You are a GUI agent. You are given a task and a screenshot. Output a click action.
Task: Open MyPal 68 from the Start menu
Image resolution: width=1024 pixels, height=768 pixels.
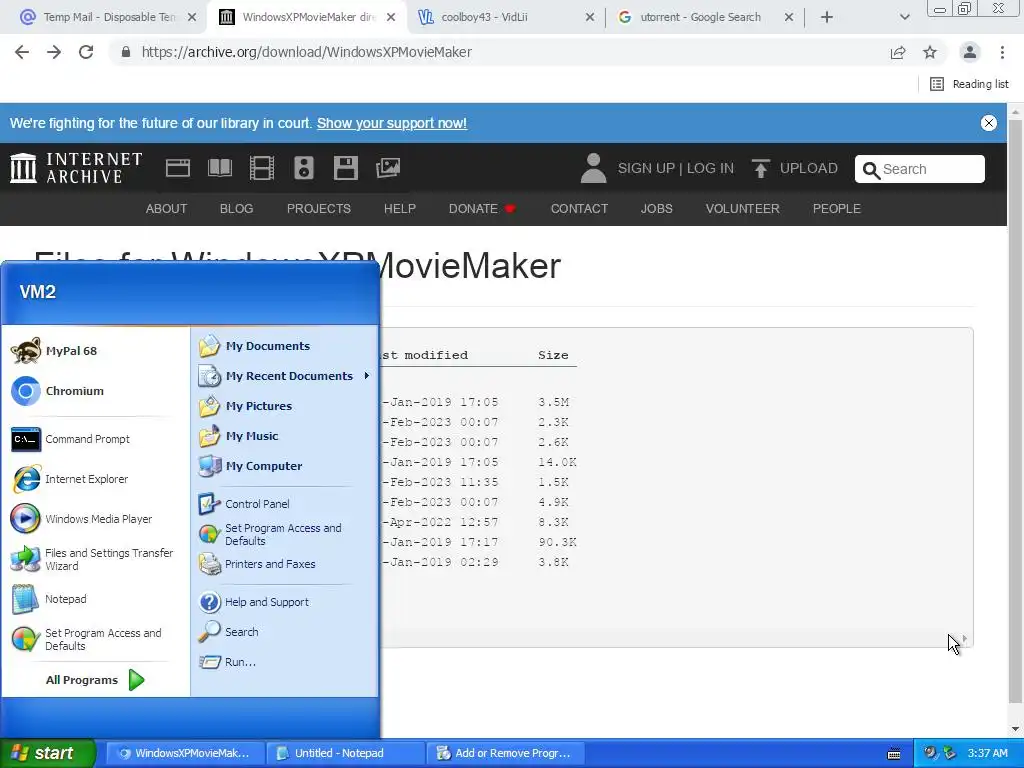click(55, 351)
